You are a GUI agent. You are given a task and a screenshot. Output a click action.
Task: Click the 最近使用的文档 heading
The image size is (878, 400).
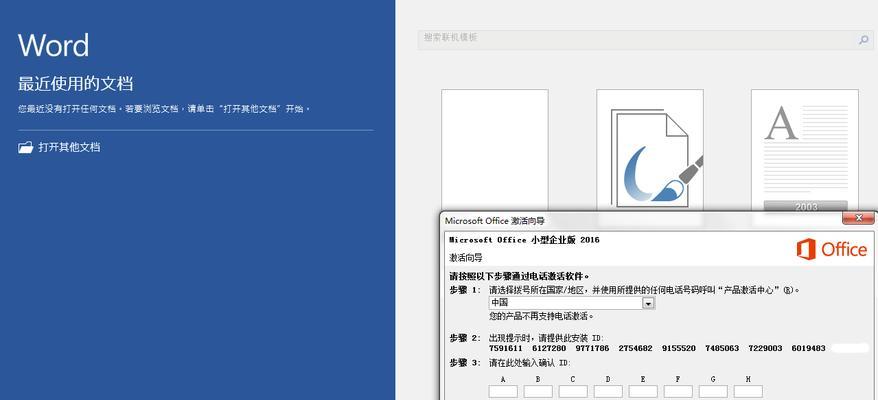tap(76, 84)
